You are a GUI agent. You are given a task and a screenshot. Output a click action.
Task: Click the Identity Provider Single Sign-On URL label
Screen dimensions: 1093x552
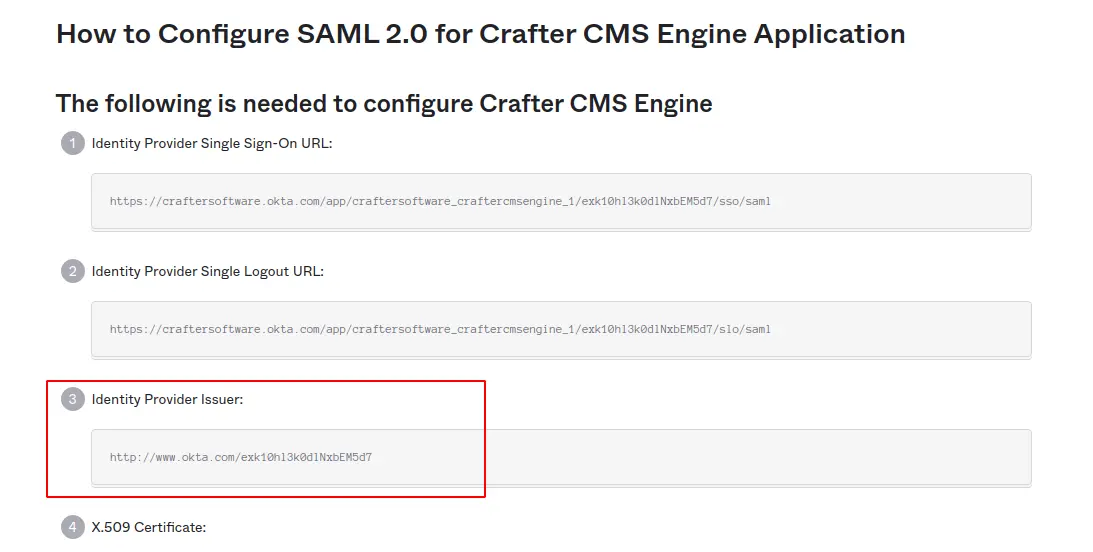pyautogui.click(x=211, y=143)
